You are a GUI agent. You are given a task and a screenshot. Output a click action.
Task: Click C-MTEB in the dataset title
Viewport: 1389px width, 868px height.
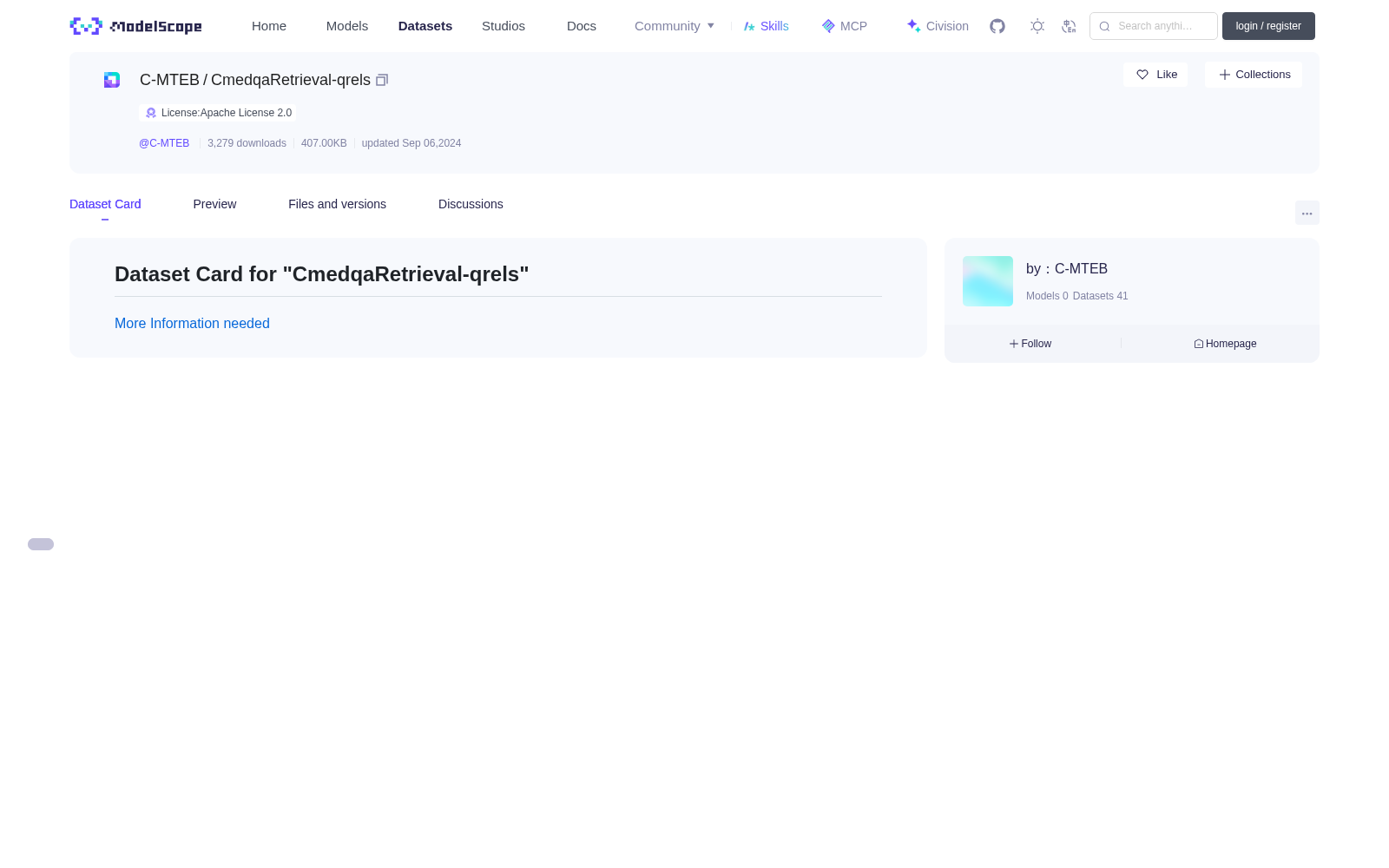click(169, 80)
